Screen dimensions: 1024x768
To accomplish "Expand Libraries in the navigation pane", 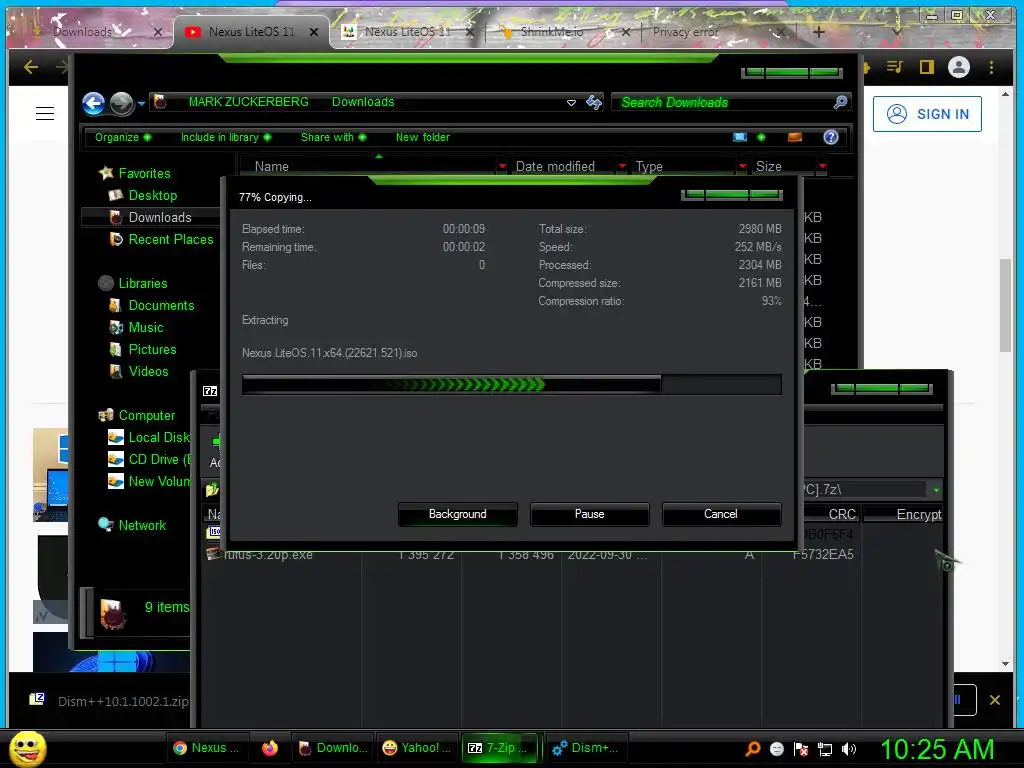I will pos(142,283).
